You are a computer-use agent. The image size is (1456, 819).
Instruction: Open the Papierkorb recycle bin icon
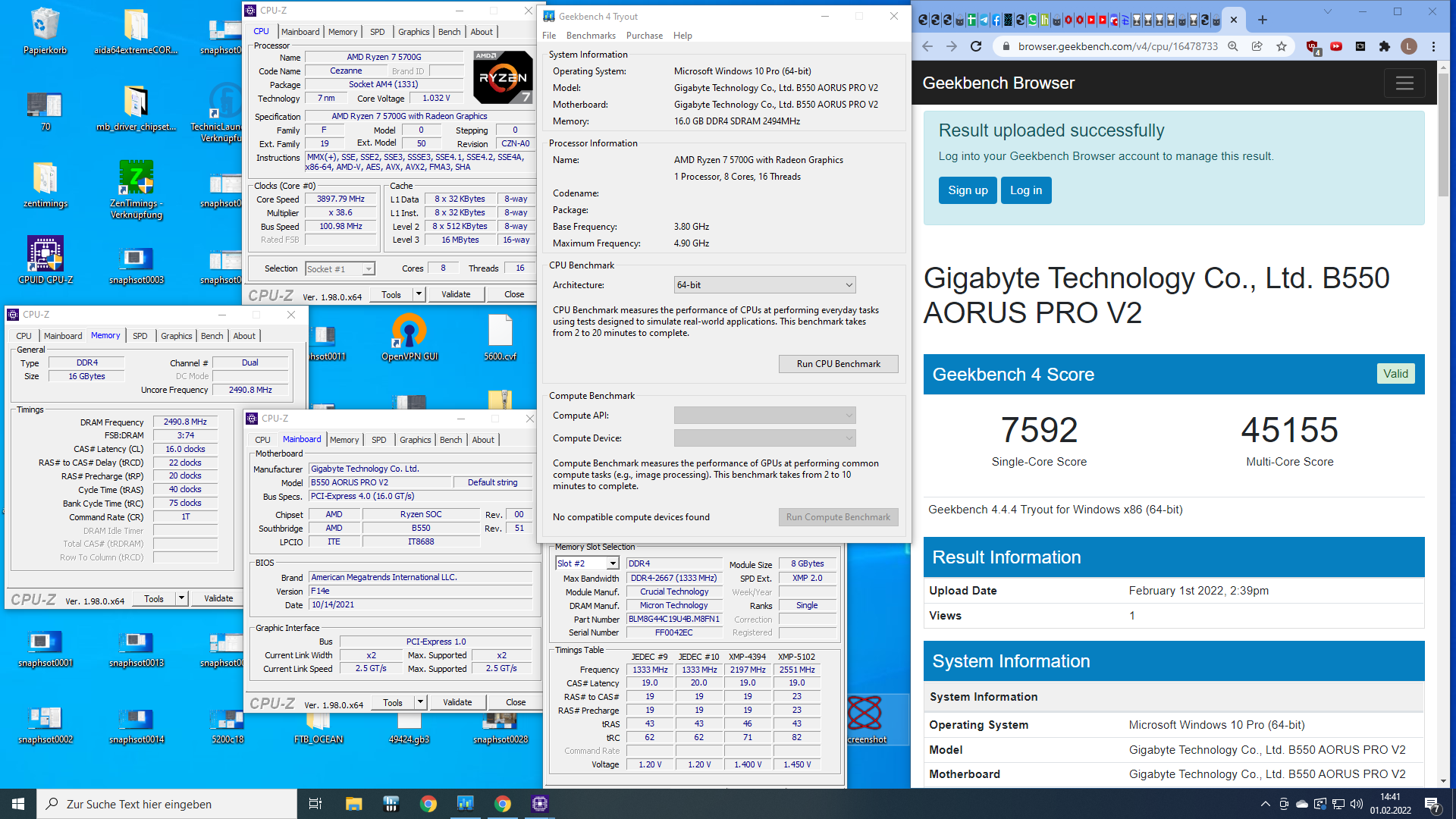(45, 32)
